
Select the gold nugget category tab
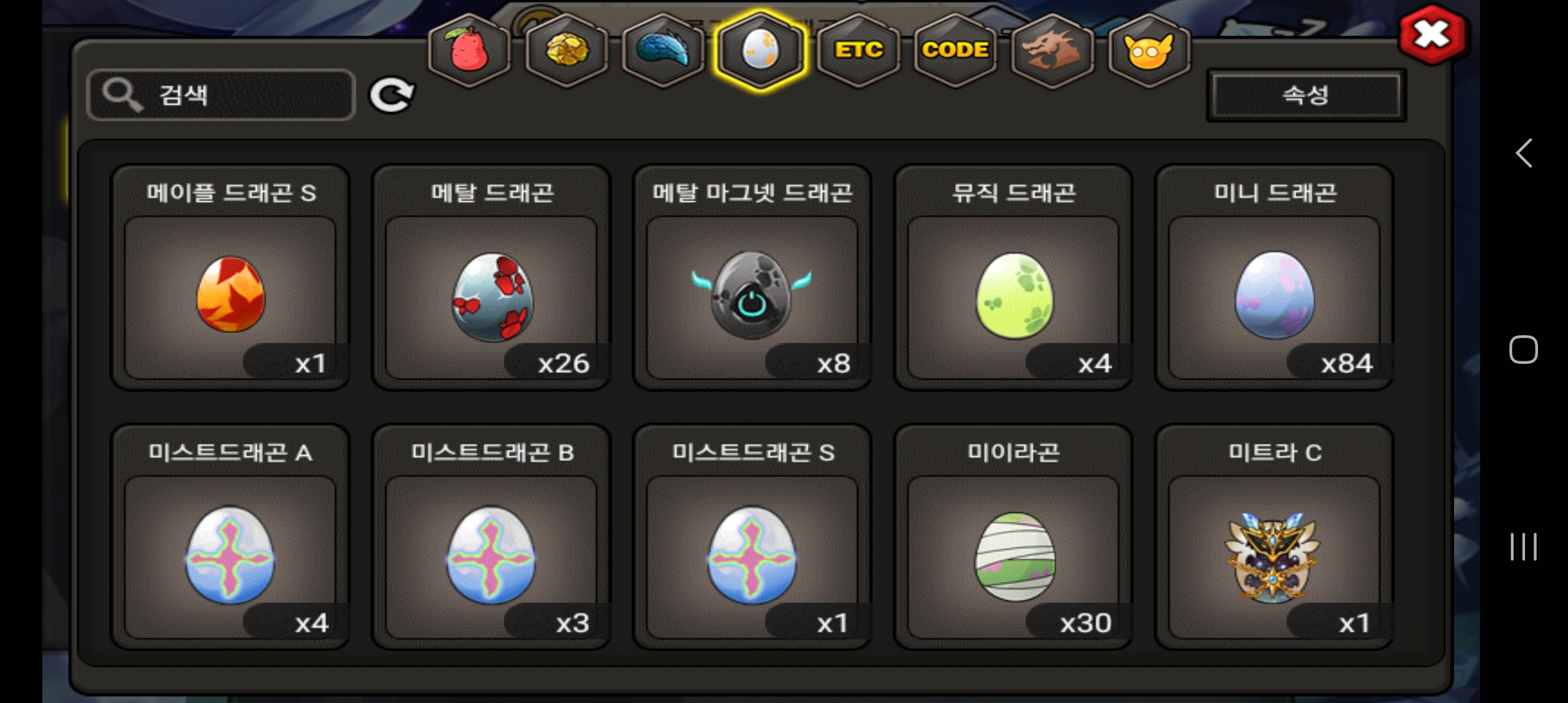566,49
